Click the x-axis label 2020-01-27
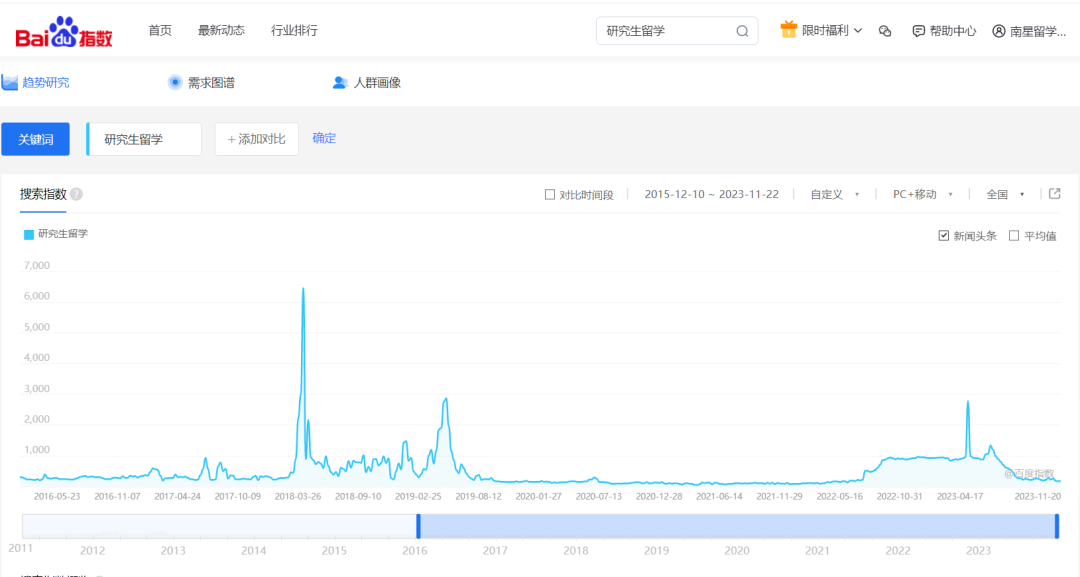1080x577 pixels. pyautogui.click(x=539, y=496)
